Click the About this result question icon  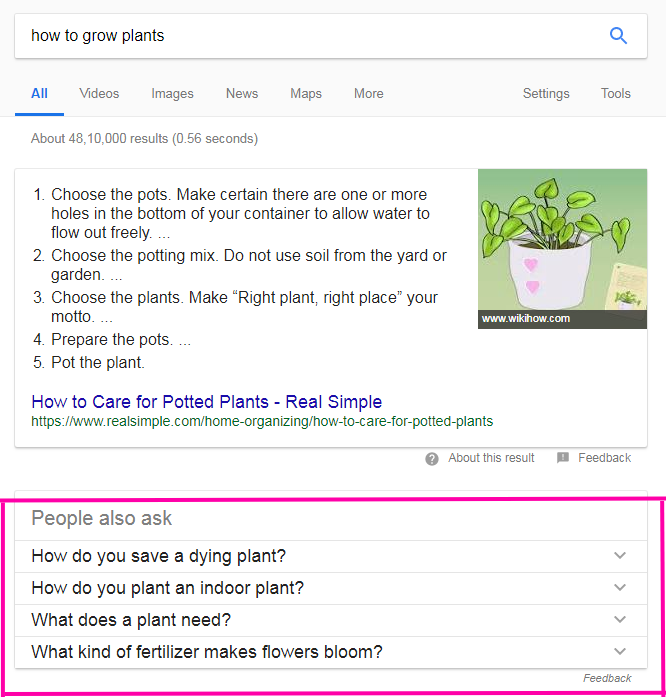(x=432, y=458)
